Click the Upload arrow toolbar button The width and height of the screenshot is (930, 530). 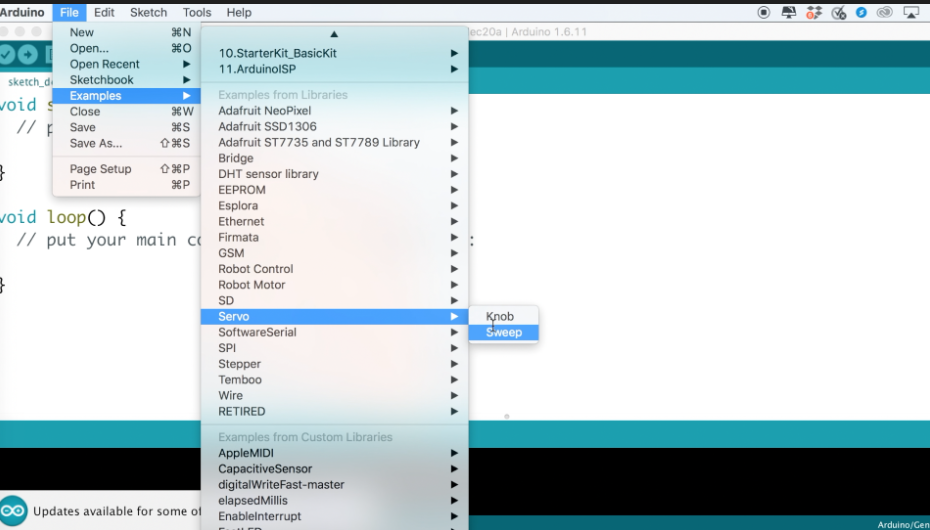point(27,55)
